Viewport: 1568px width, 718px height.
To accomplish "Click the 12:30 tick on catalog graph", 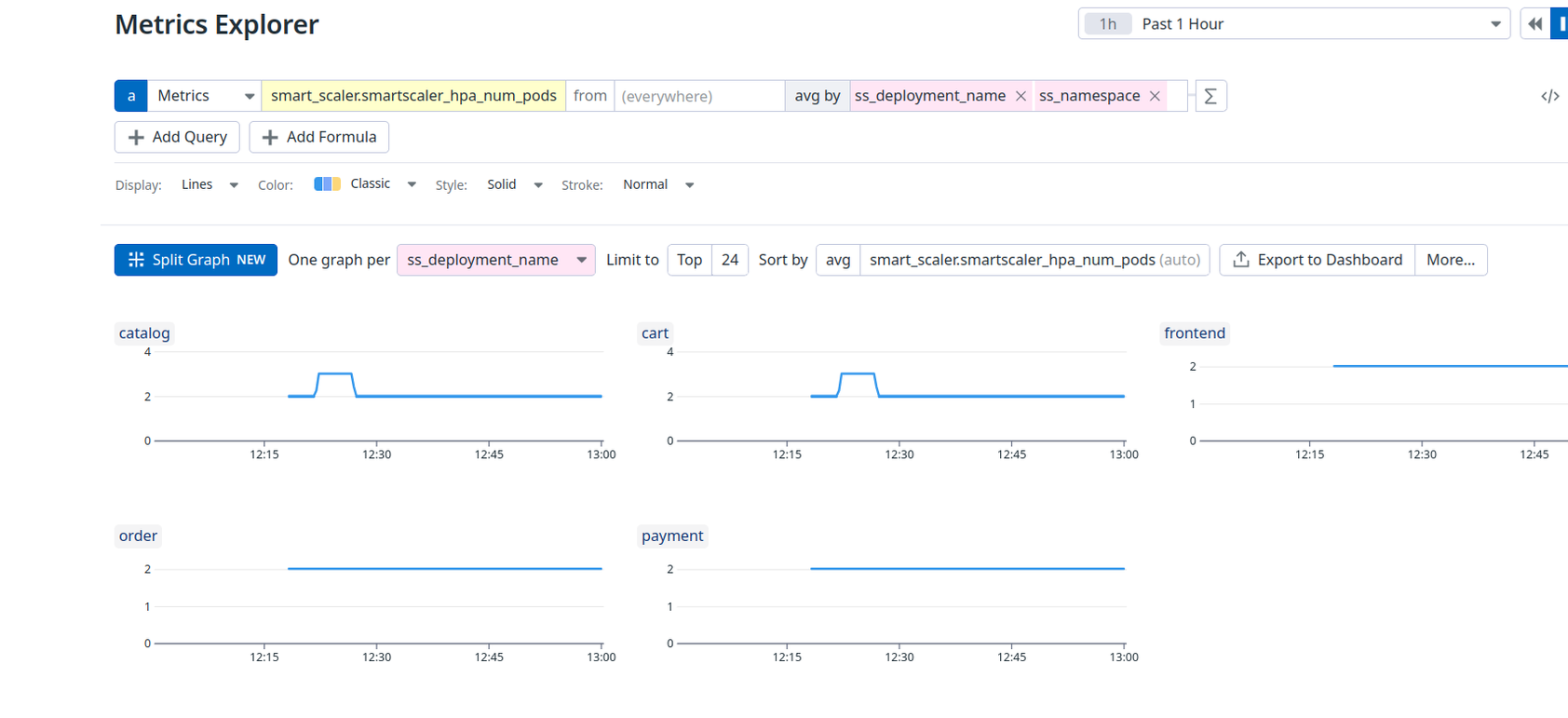I will [377, 454].
